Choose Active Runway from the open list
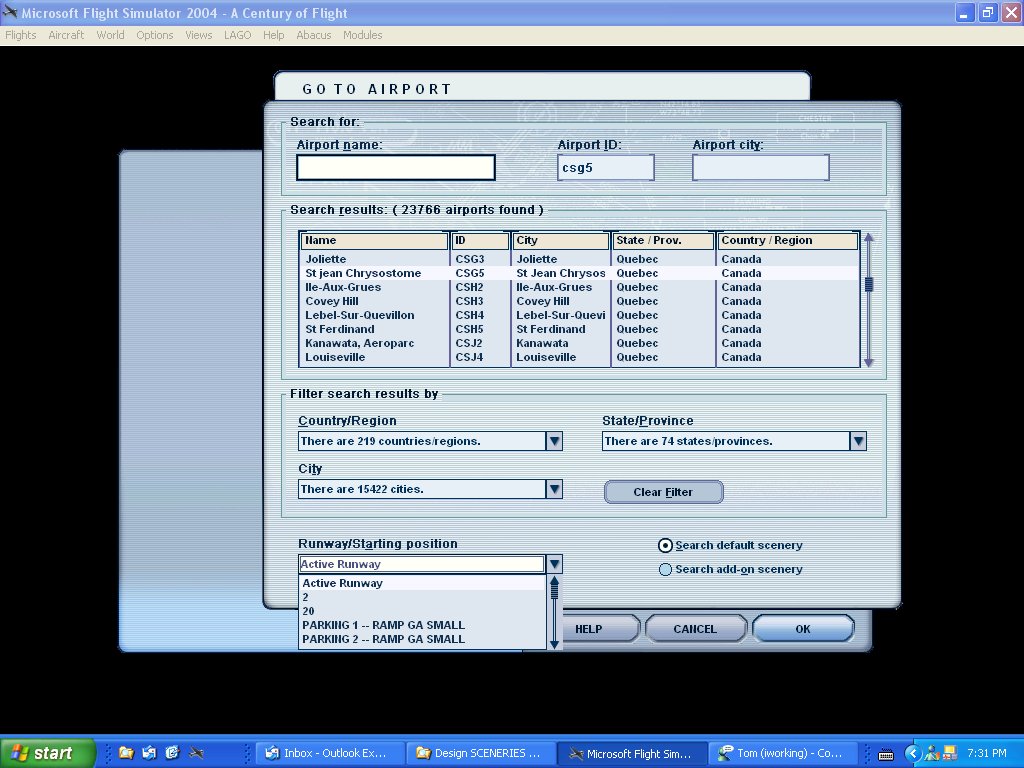Viewport: 1024px width, 768px height. (x=422, y=583)
